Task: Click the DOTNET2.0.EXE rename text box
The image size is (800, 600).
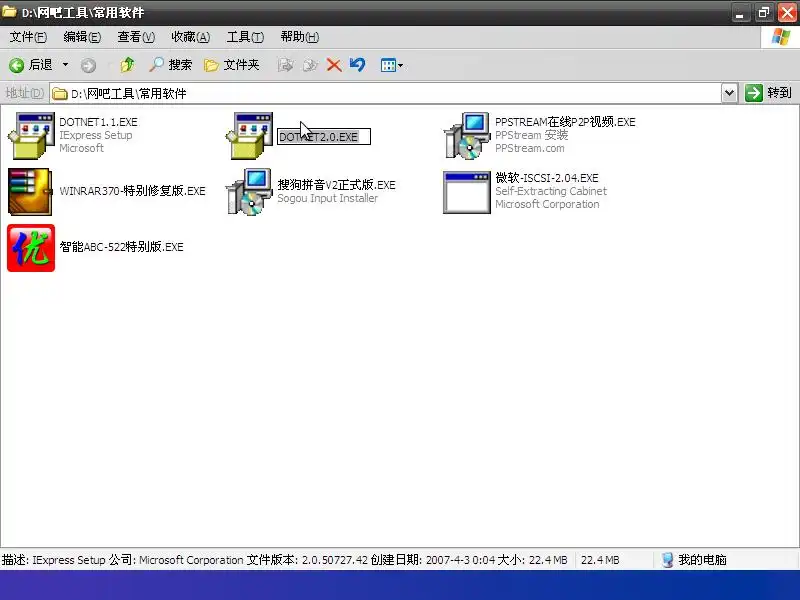Action: coord(323,137)
